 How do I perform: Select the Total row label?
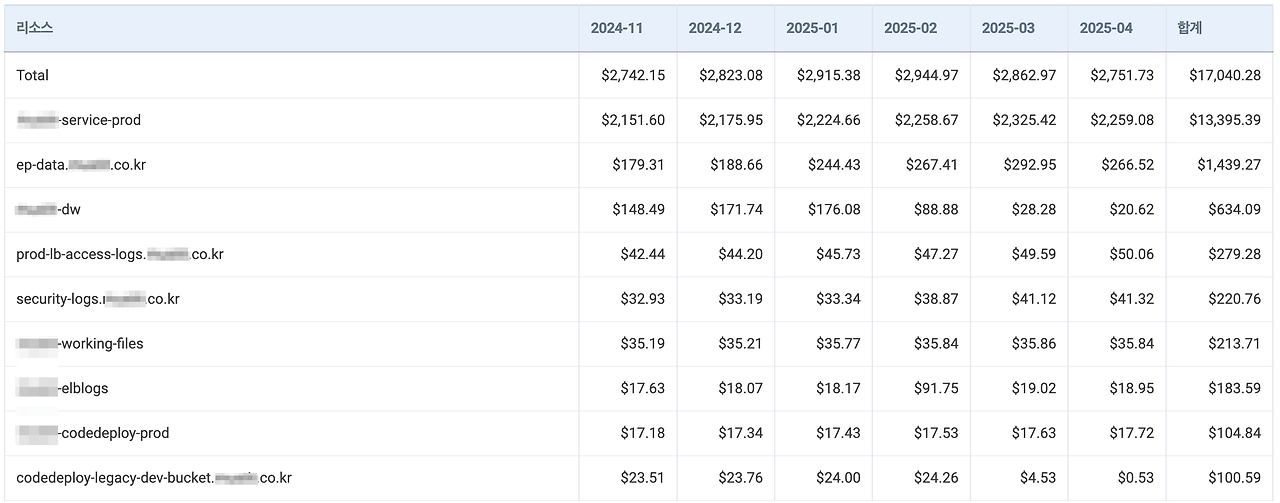[x=32, y=75]
